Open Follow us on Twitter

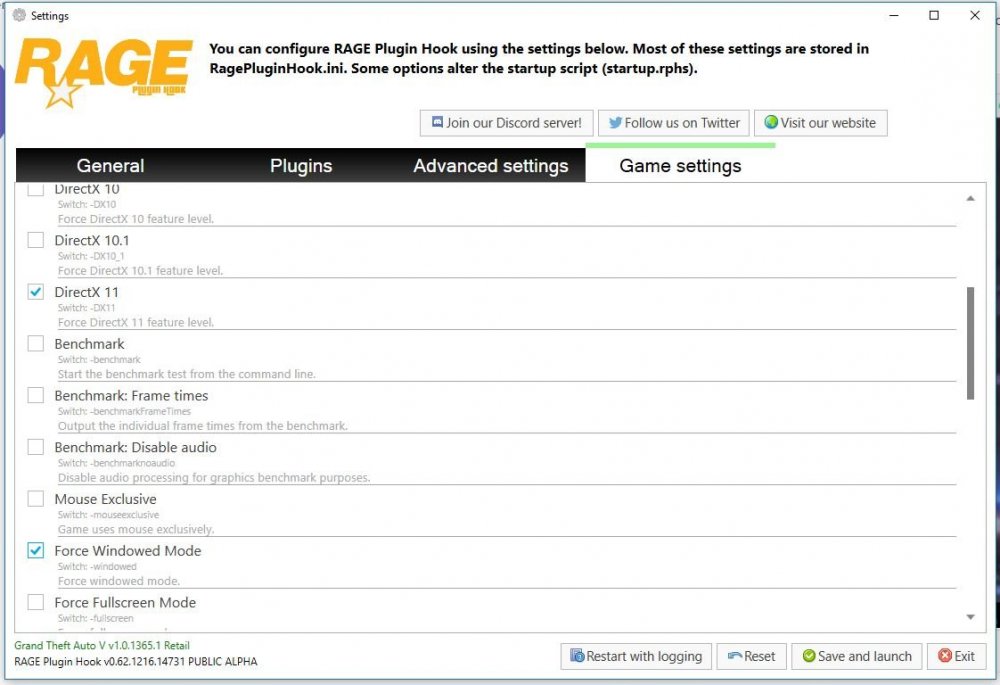(x=673, y=122)
